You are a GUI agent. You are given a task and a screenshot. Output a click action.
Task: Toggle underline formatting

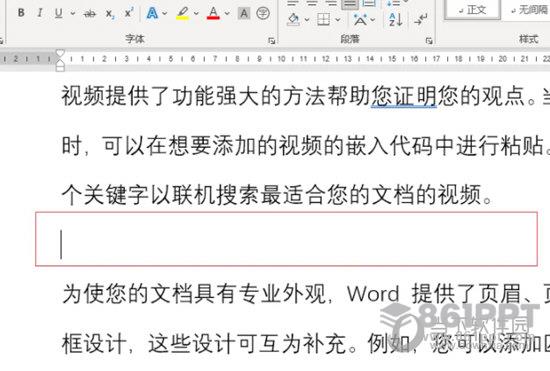coord(59,13)
